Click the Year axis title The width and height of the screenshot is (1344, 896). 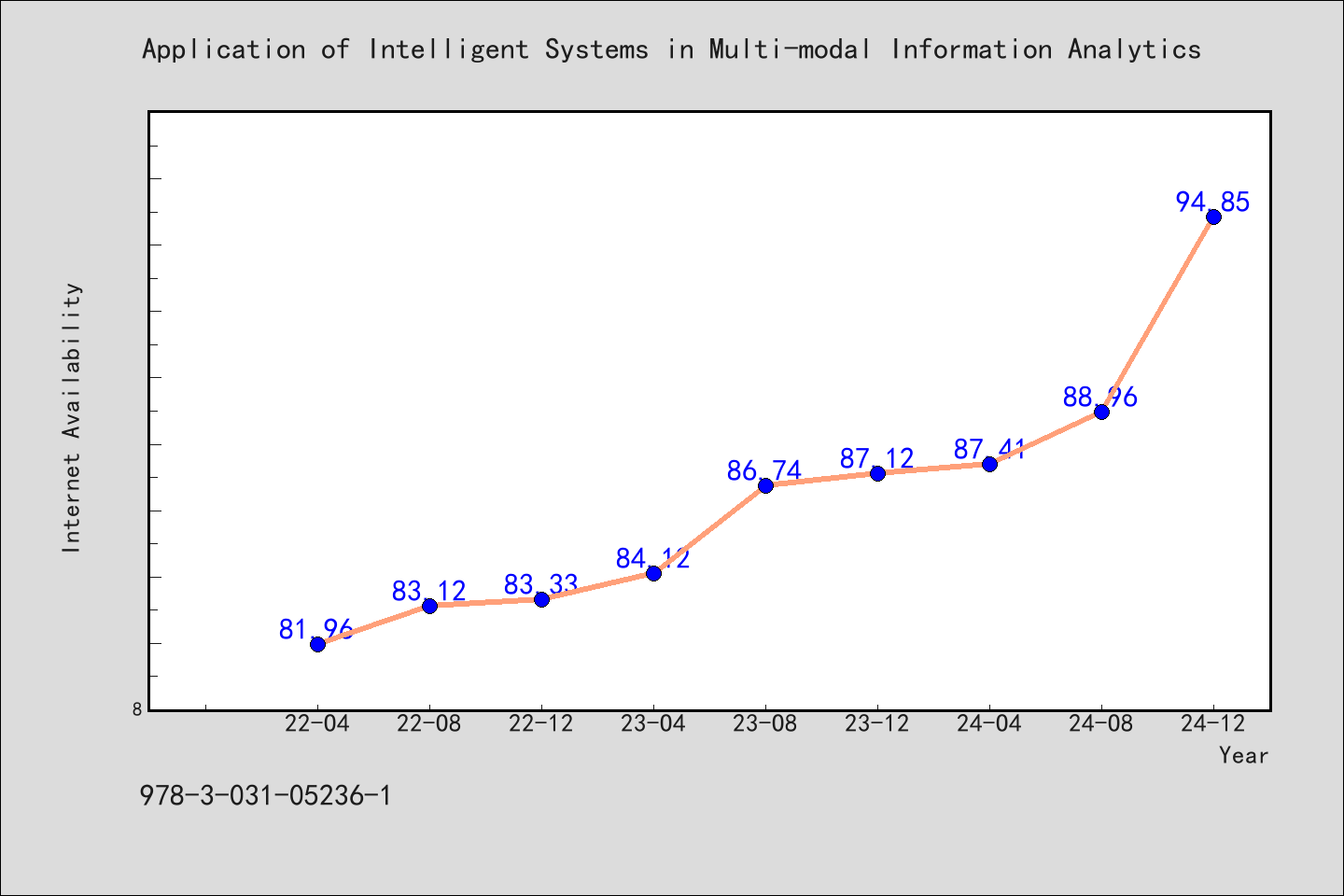coord(1243,755)
